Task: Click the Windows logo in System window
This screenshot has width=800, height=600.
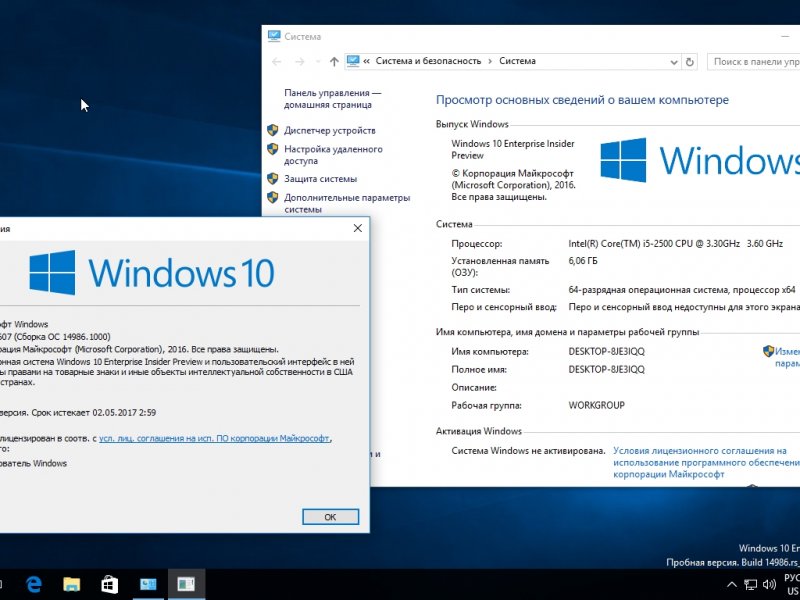Action: pyautogui.click(x=700, y=160)
